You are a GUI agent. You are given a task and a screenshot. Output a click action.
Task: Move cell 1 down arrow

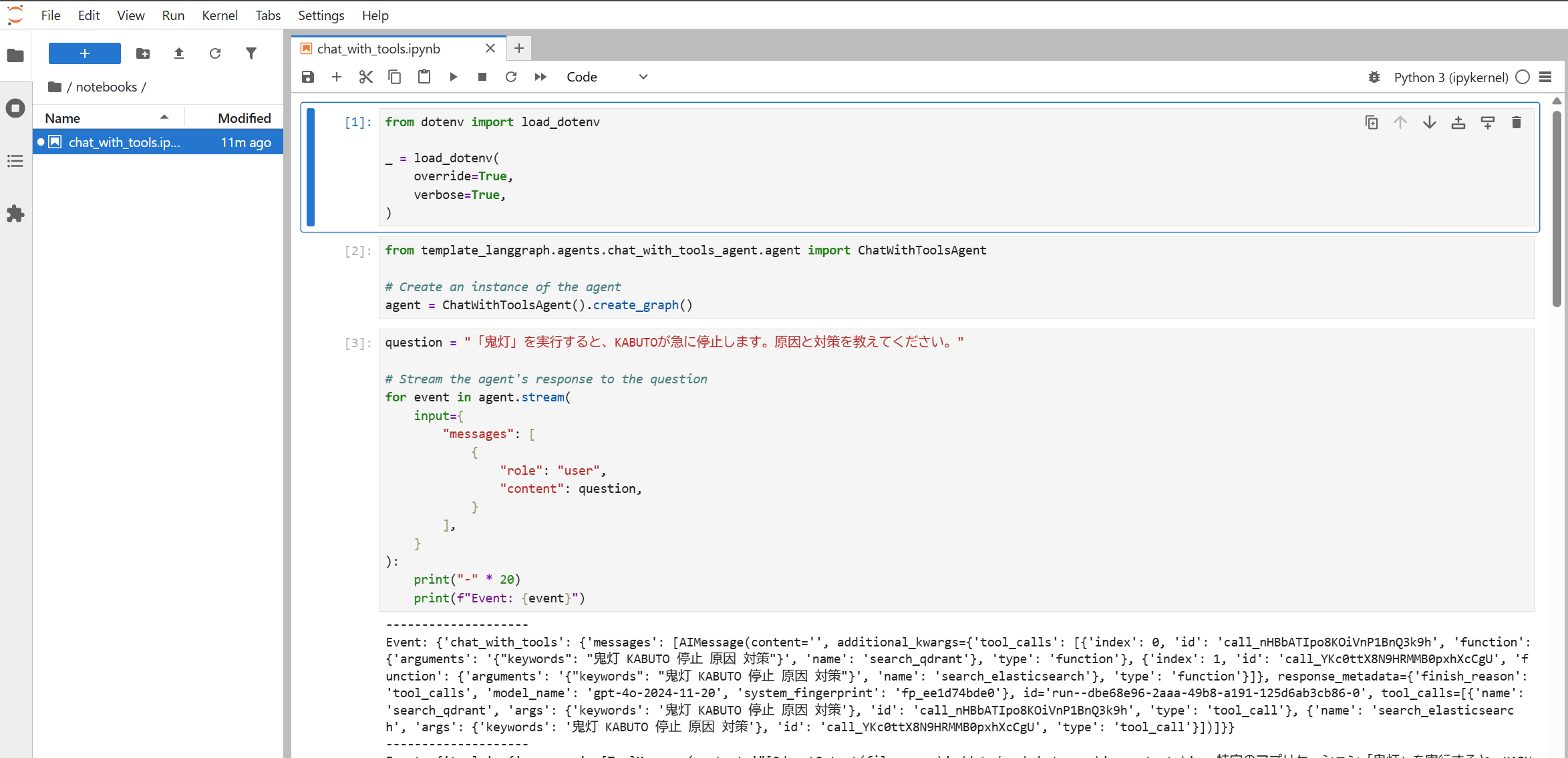[1430, 122]
